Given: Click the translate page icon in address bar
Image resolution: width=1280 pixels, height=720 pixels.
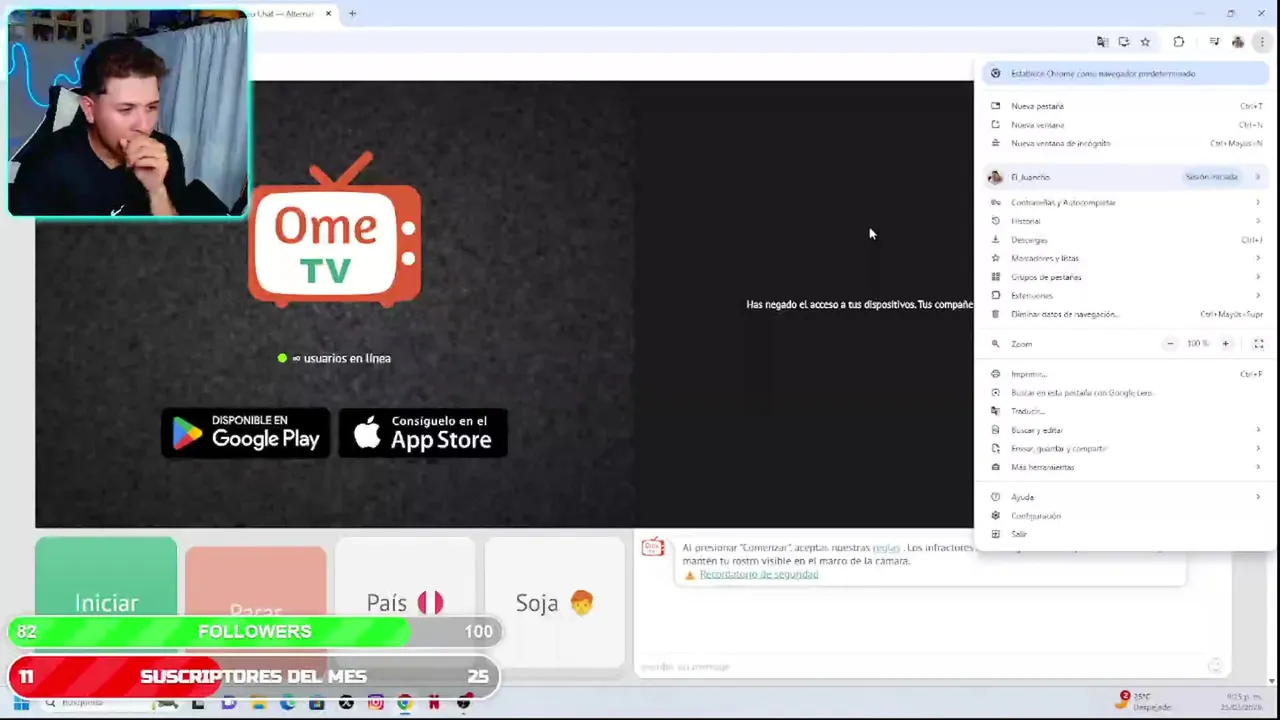Looking at the screenshot, I should [x=1102, y=42].
